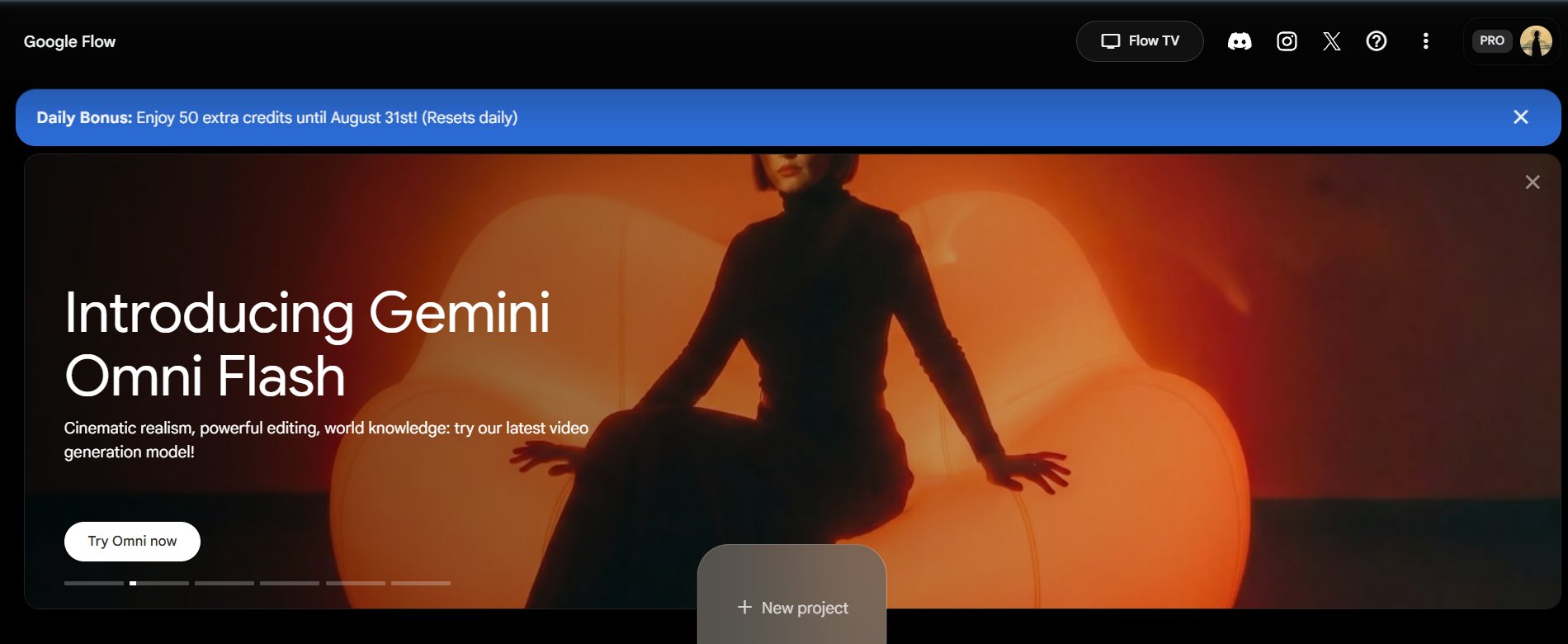Open the X (Twitter) icon link
Image resolution: width=1568 pixels, height=644 pixels.
tap(1331, 41)
